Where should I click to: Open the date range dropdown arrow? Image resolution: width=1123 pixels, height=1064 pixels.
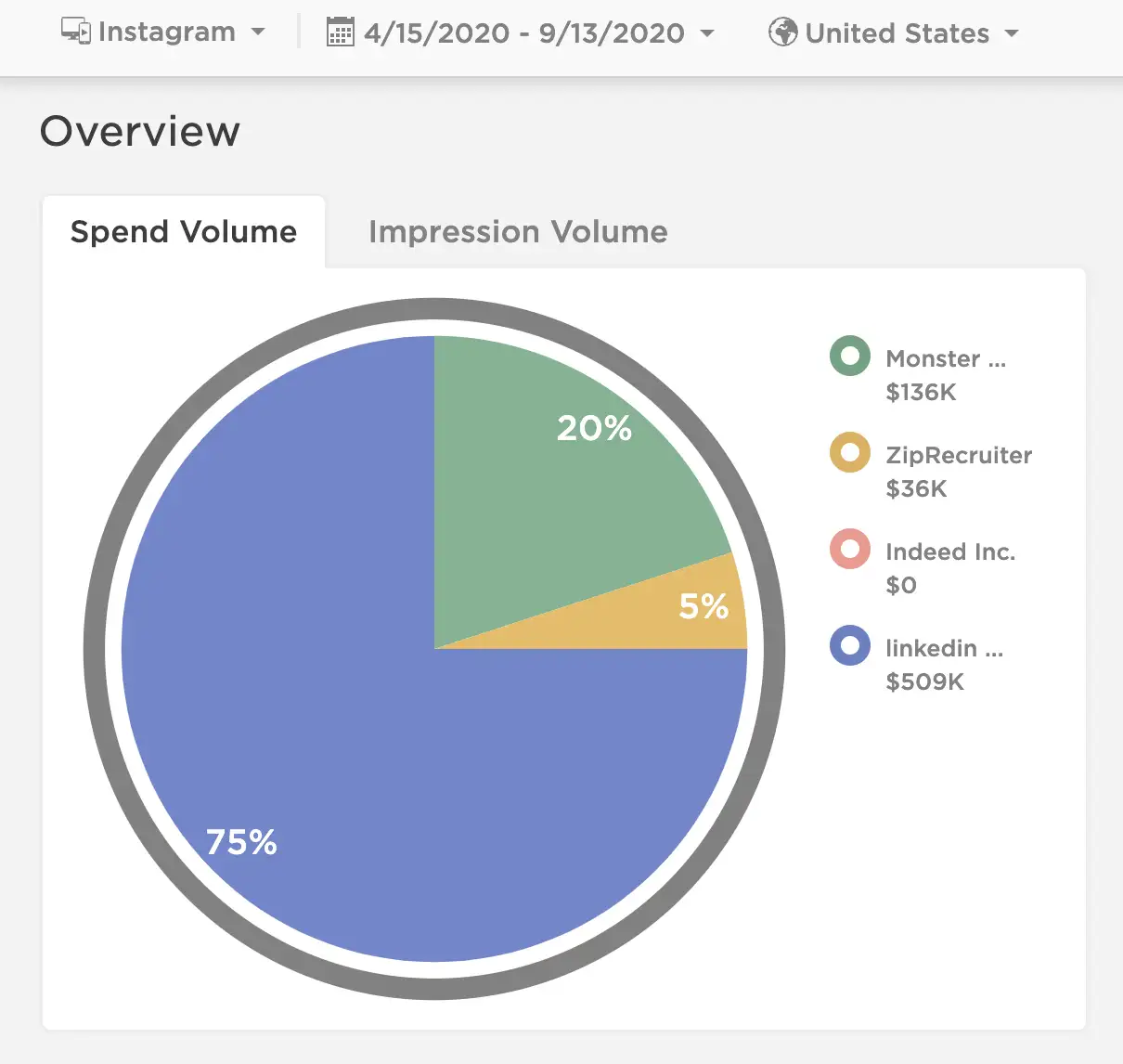(x=707, y=33)
